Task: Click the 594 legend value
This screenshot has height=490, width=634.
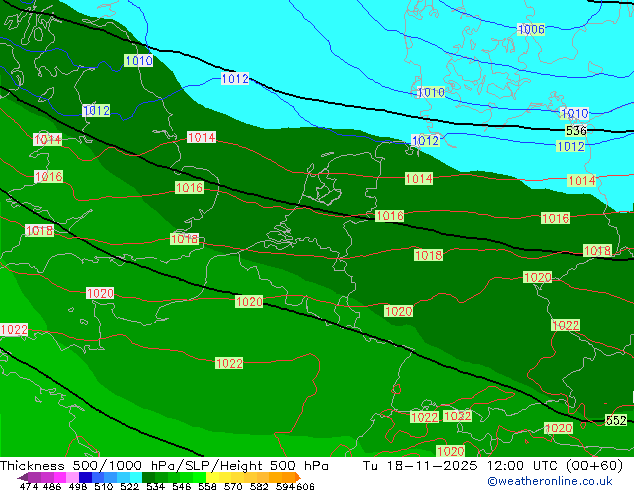Action: [x=285, y=486]
